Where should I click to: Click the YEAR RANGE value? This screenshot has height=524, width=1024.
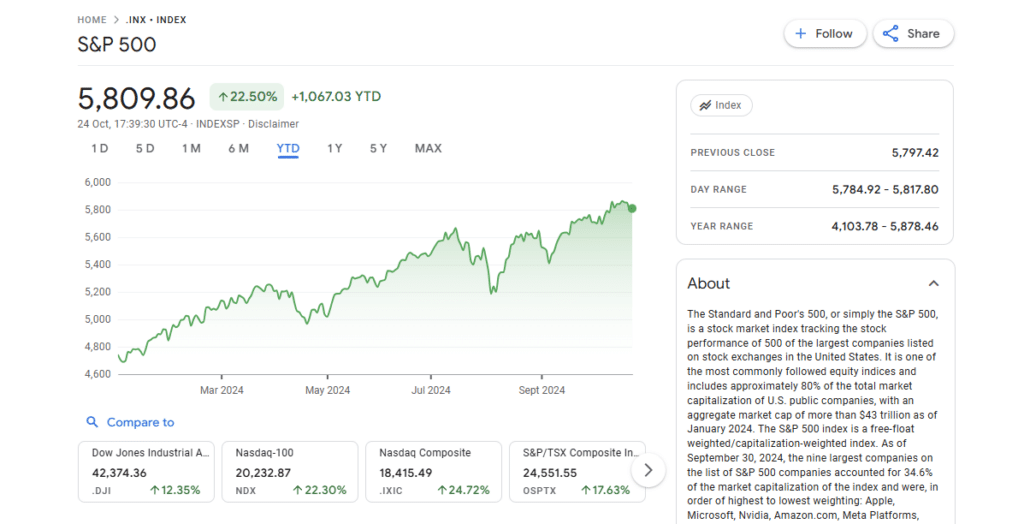click(885, 226)
